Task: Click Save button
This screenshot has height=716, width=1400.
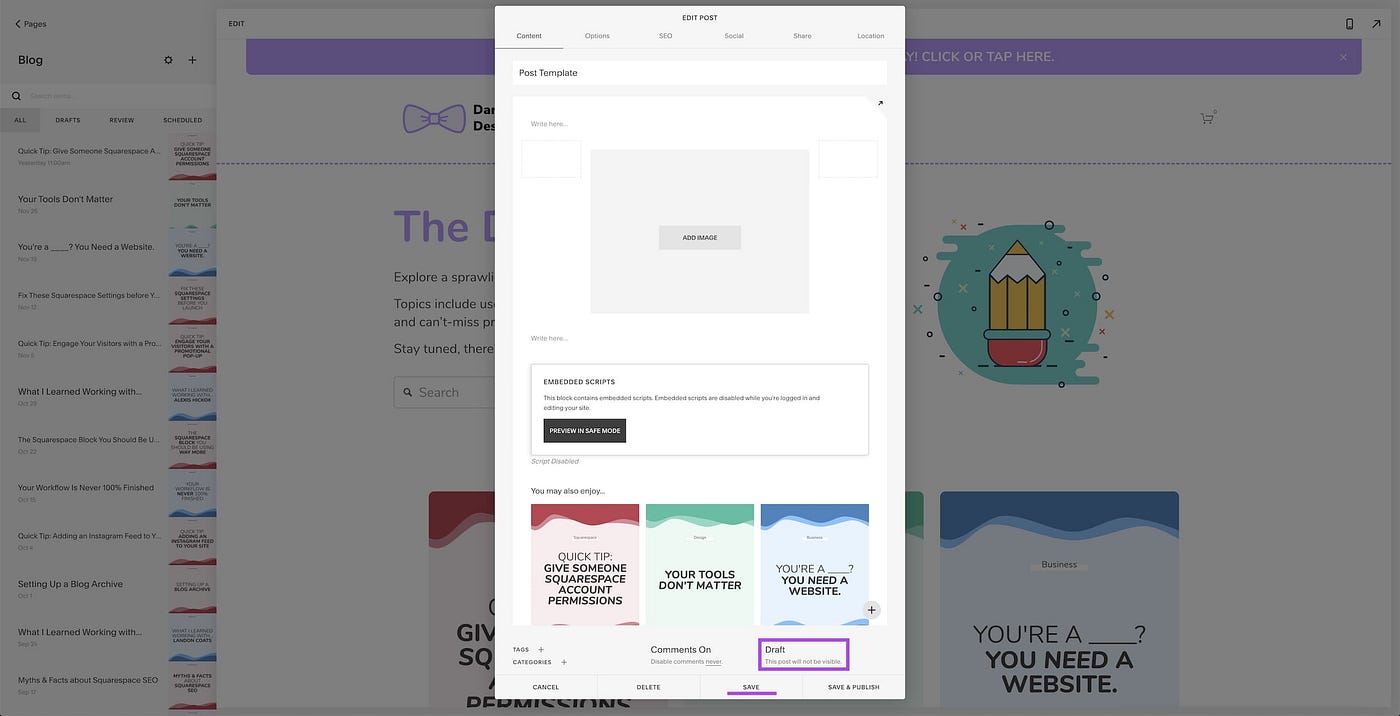Action: pyautogui.click(x=751, y=687)
